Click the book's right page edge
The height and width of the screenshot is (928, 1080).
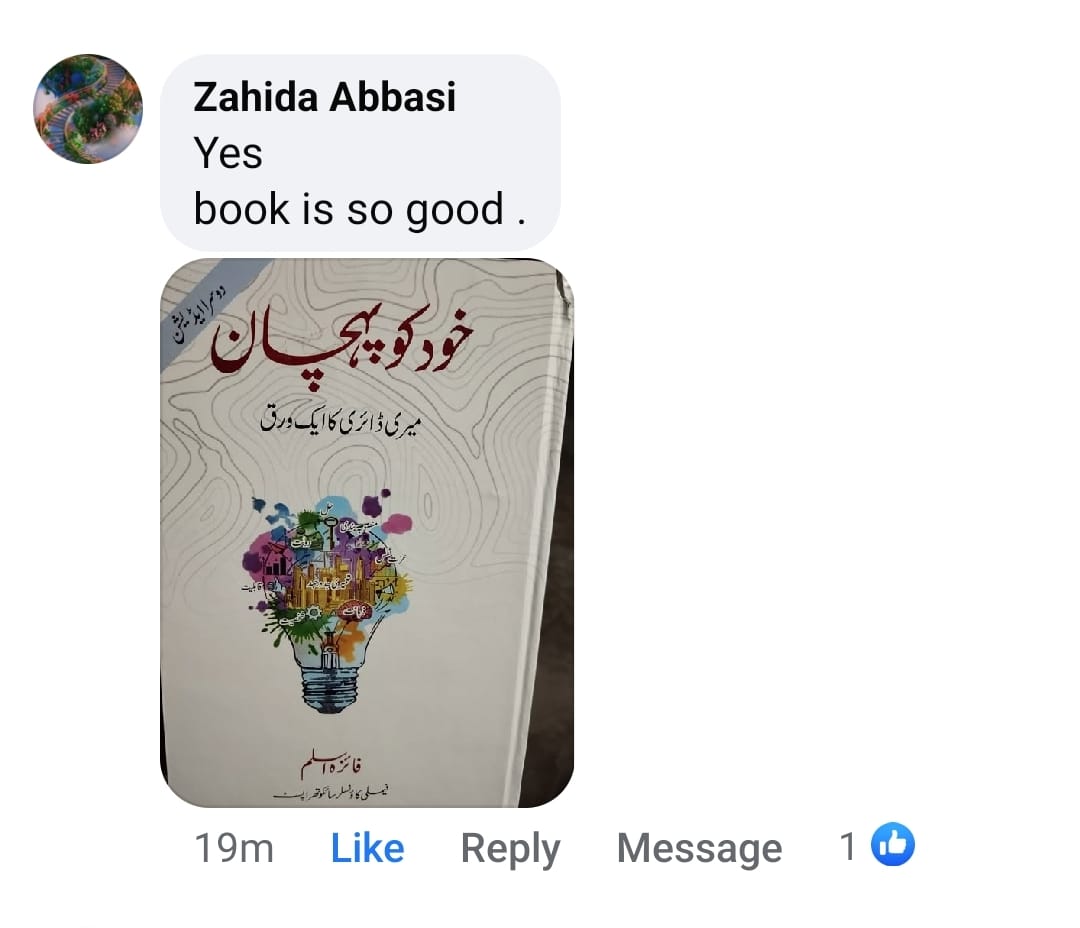point(543,537)
